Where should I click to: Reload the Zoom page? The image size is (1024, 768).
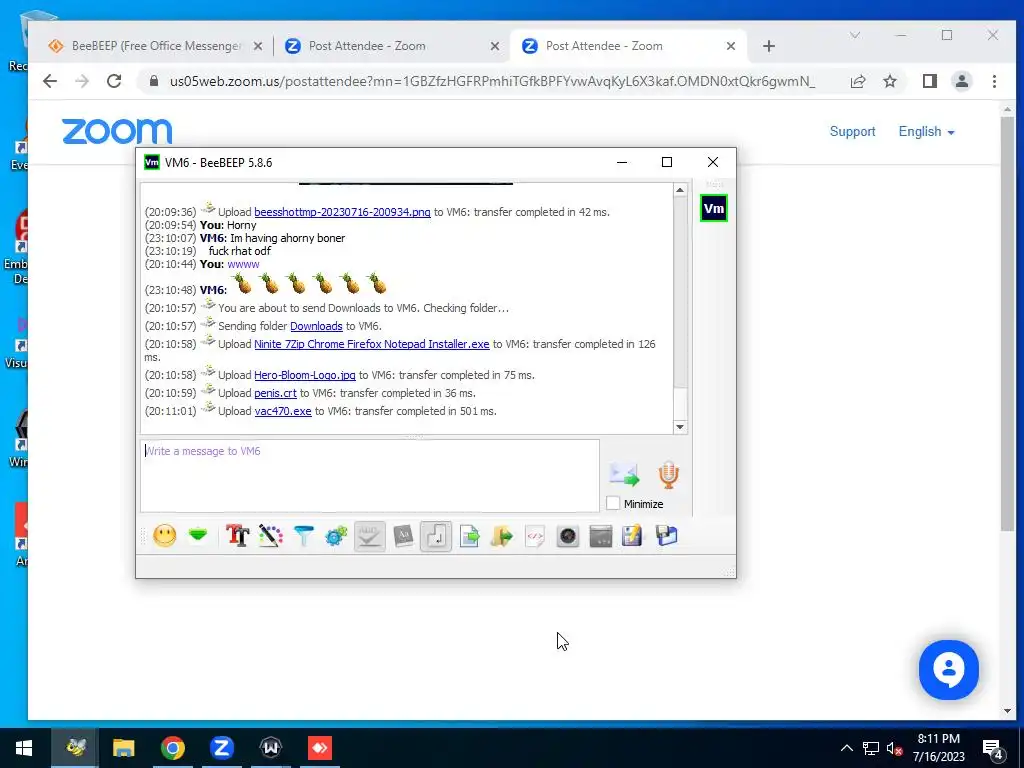click(x=114, y=81)
